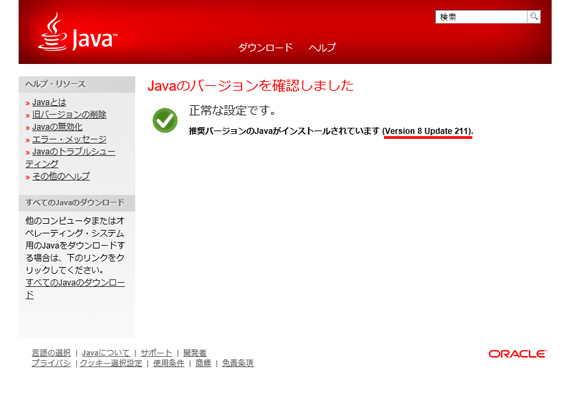Screen dimensions: 570x420
Task: Click the magnifying glass search icon
Action: tap(534, 16)
